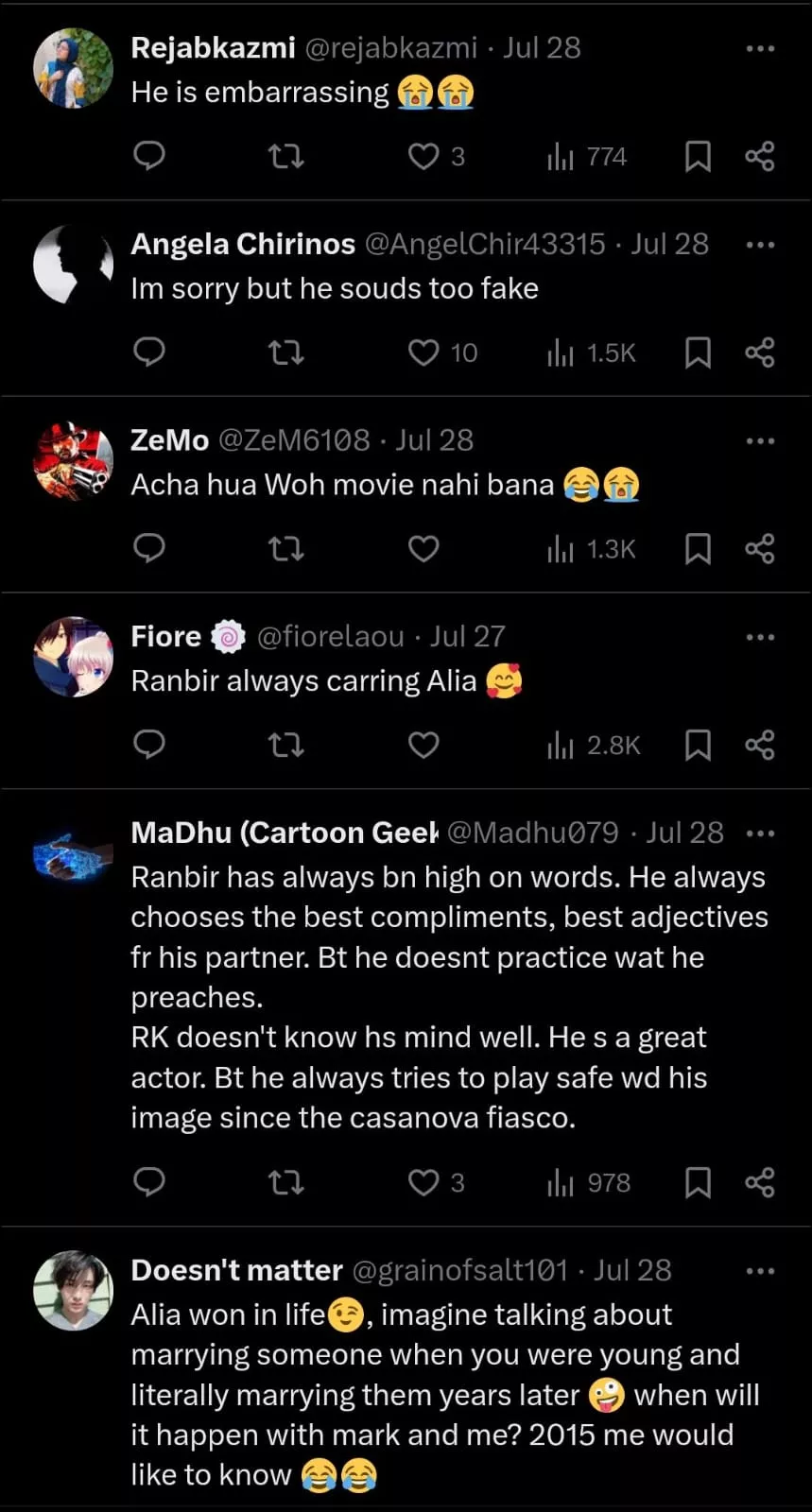Repost Angela Chirinos's tweet
Image resolution: width=812 pixels, height=1512 pixels.
click(285, 352)
